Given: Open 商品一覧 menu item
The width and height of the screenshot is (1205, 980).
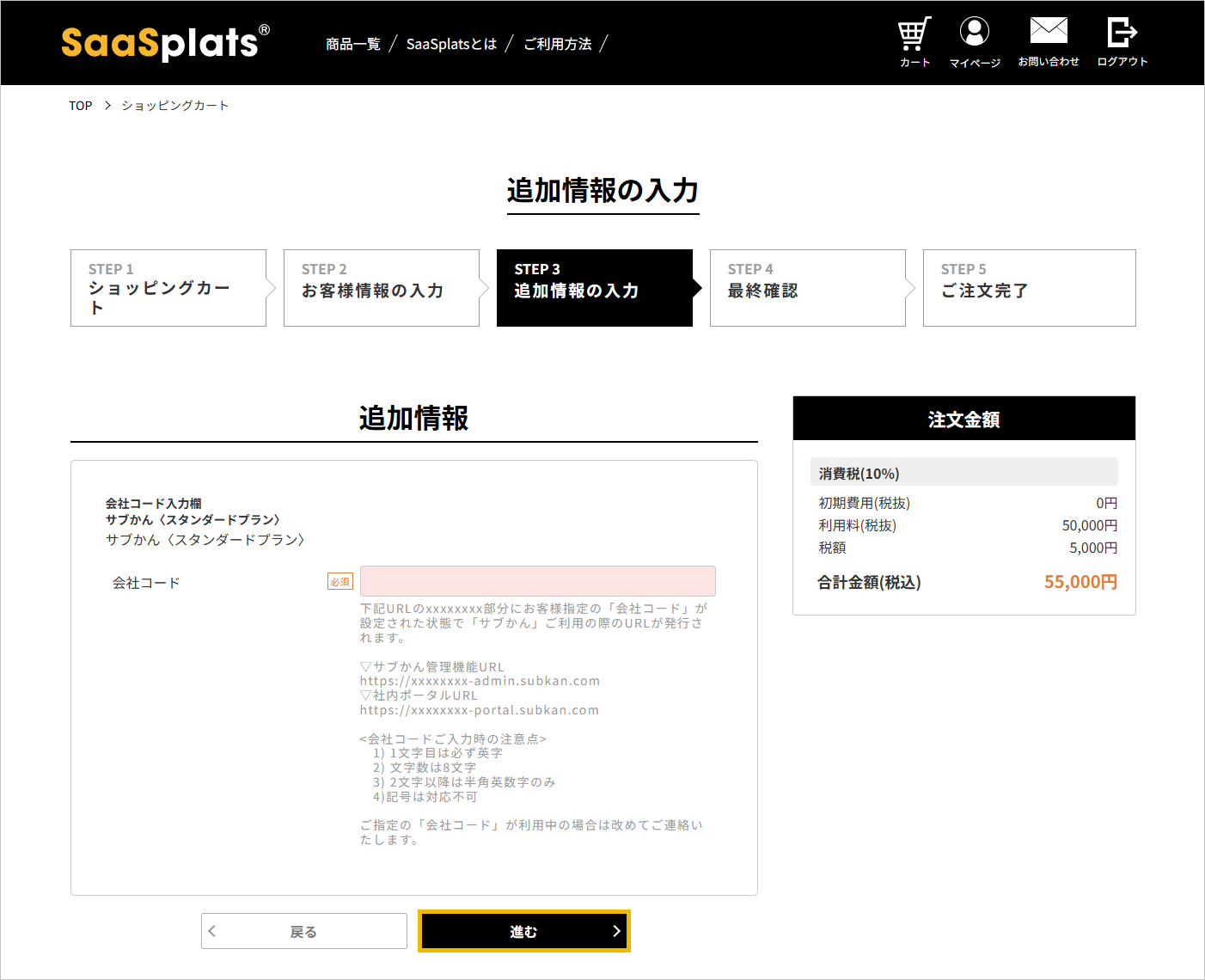Looking at the screenshot, I should pyautogui.click(x=353, y=44).
